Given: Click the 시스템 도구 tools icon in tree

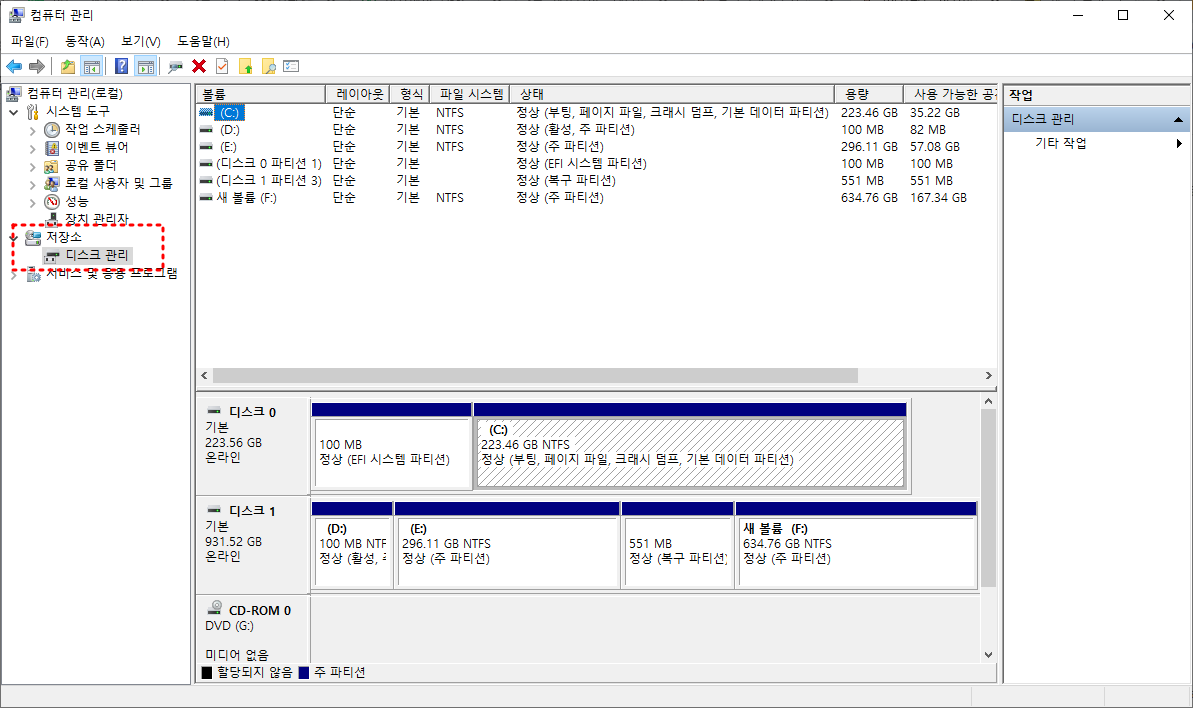Looking at the screenshot, I should [32, 112].
